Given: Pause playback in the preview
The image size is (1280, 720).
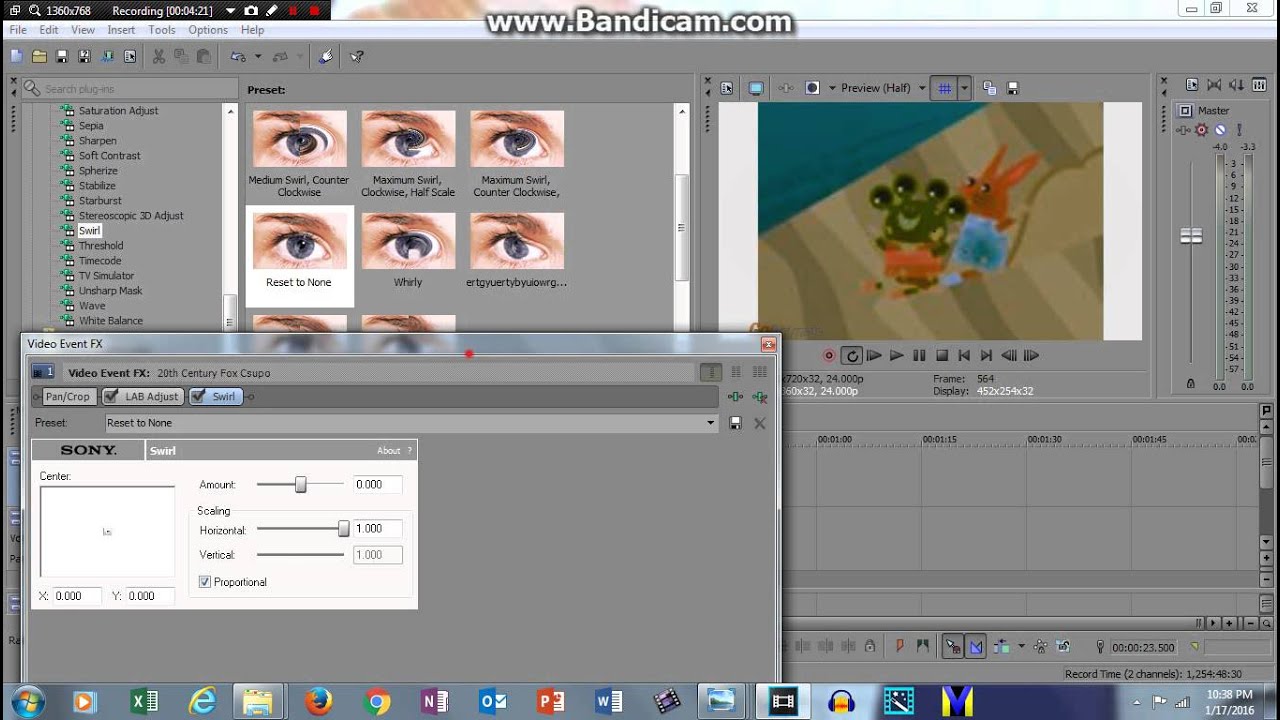Looking at the screenshot, I should click(919, 355).
